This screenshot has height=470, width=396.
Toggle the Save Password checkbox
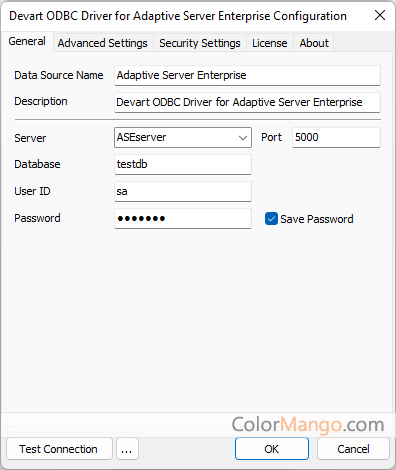tap(271, 219)
